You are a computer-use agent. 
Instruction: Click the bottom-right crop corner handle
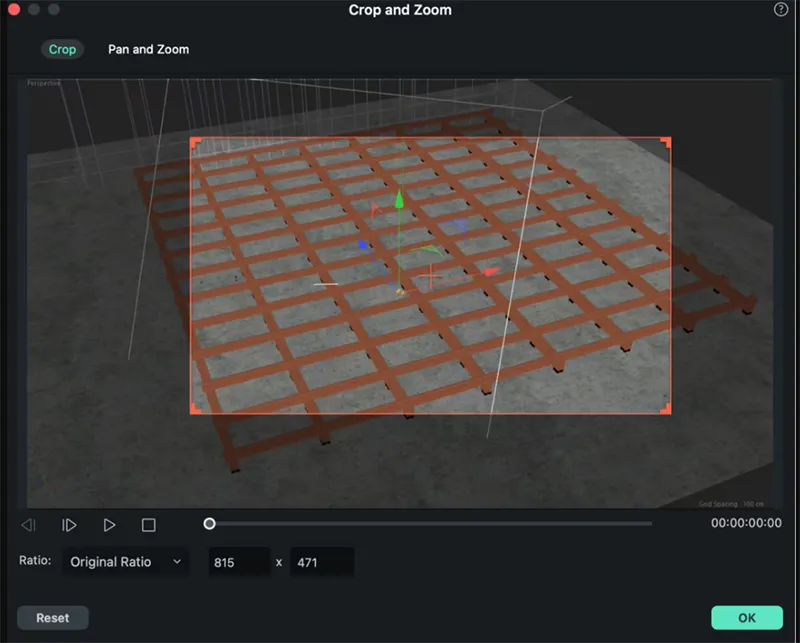tap(667, 410)
